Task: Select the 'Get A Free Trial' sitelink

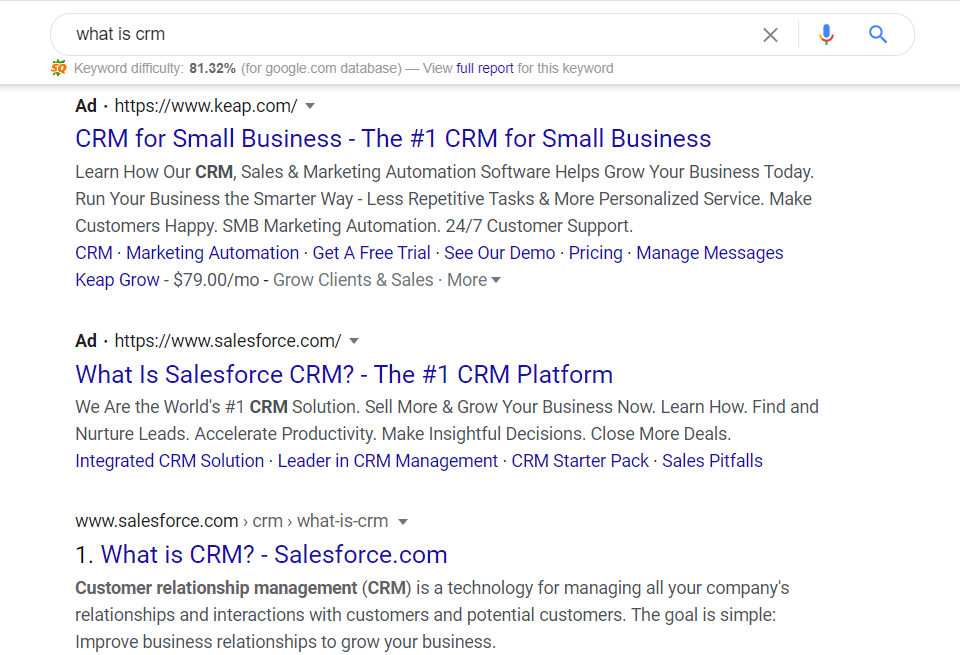Action: 371,253
